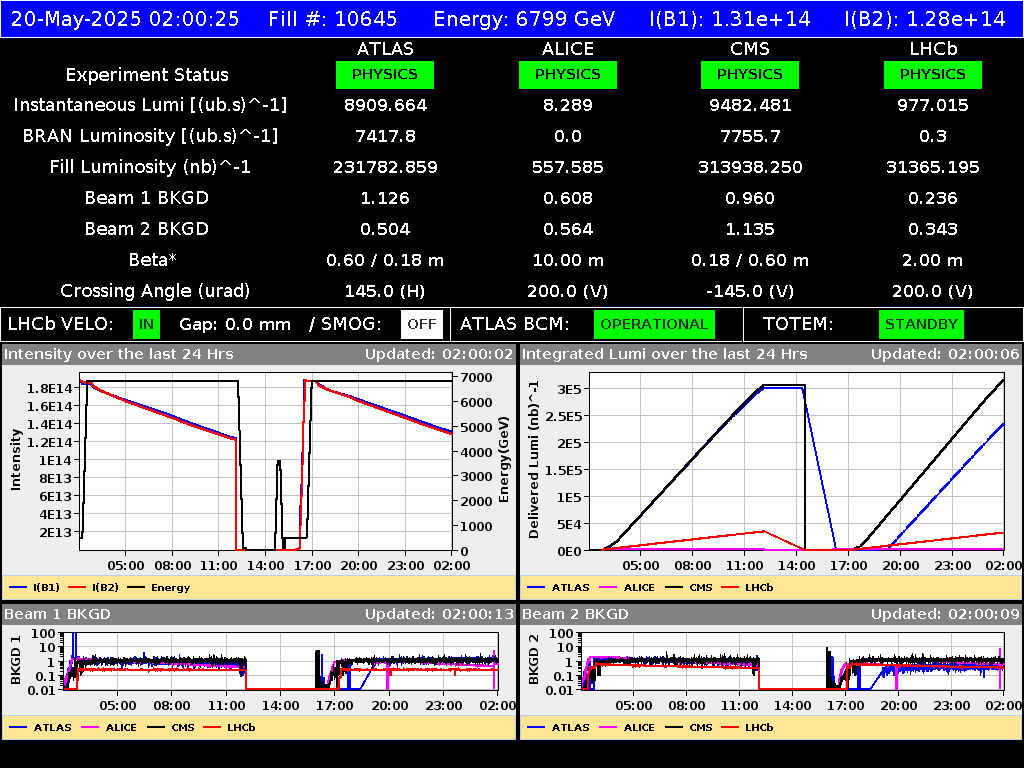The image size is (1024, 768).
Task: Click the CMS PHYSICS status badge
Action: (x=750, y=74)
